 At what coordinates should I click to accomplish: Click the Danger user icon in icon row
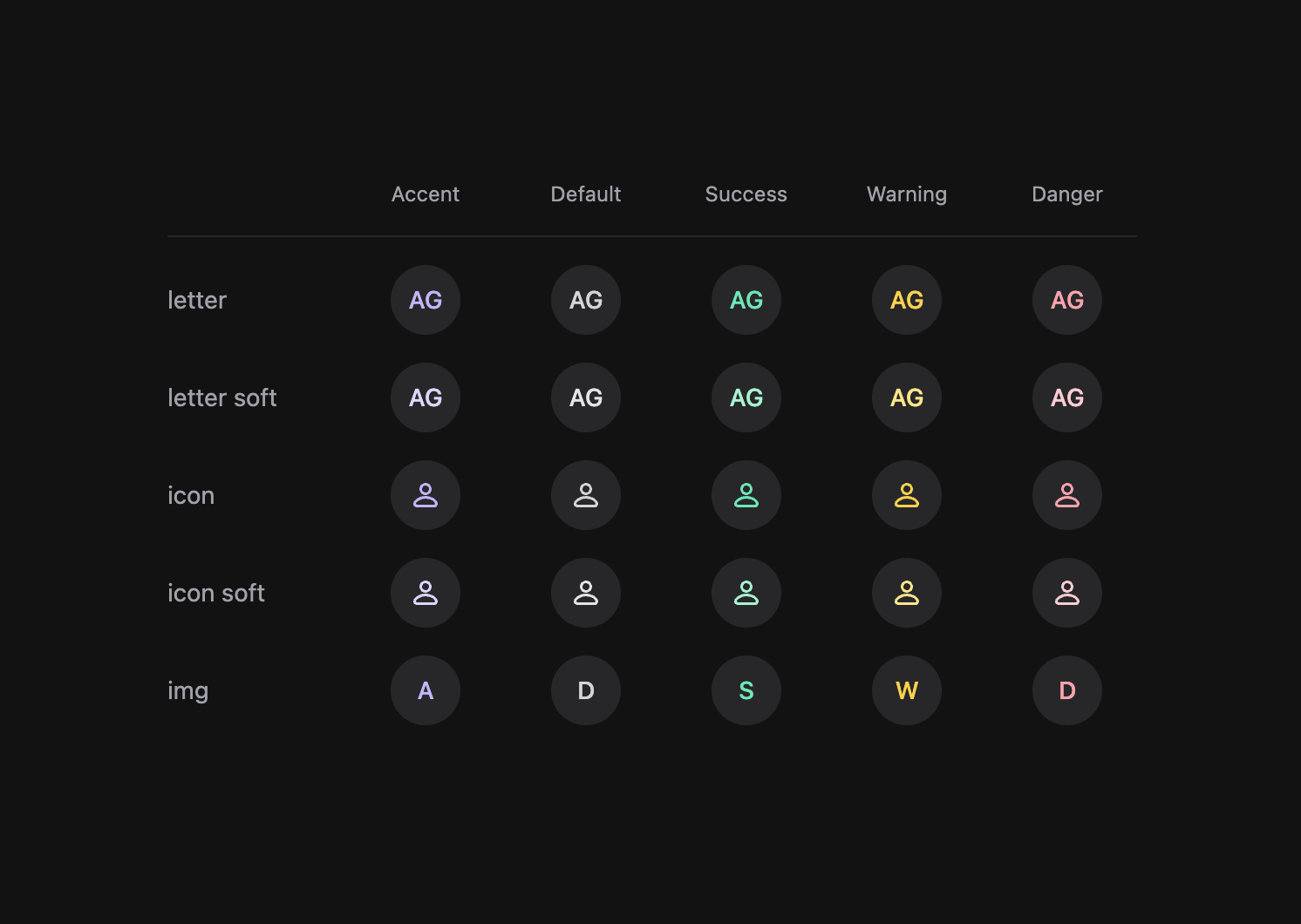pyautogui.click(x=1067, y=495)
